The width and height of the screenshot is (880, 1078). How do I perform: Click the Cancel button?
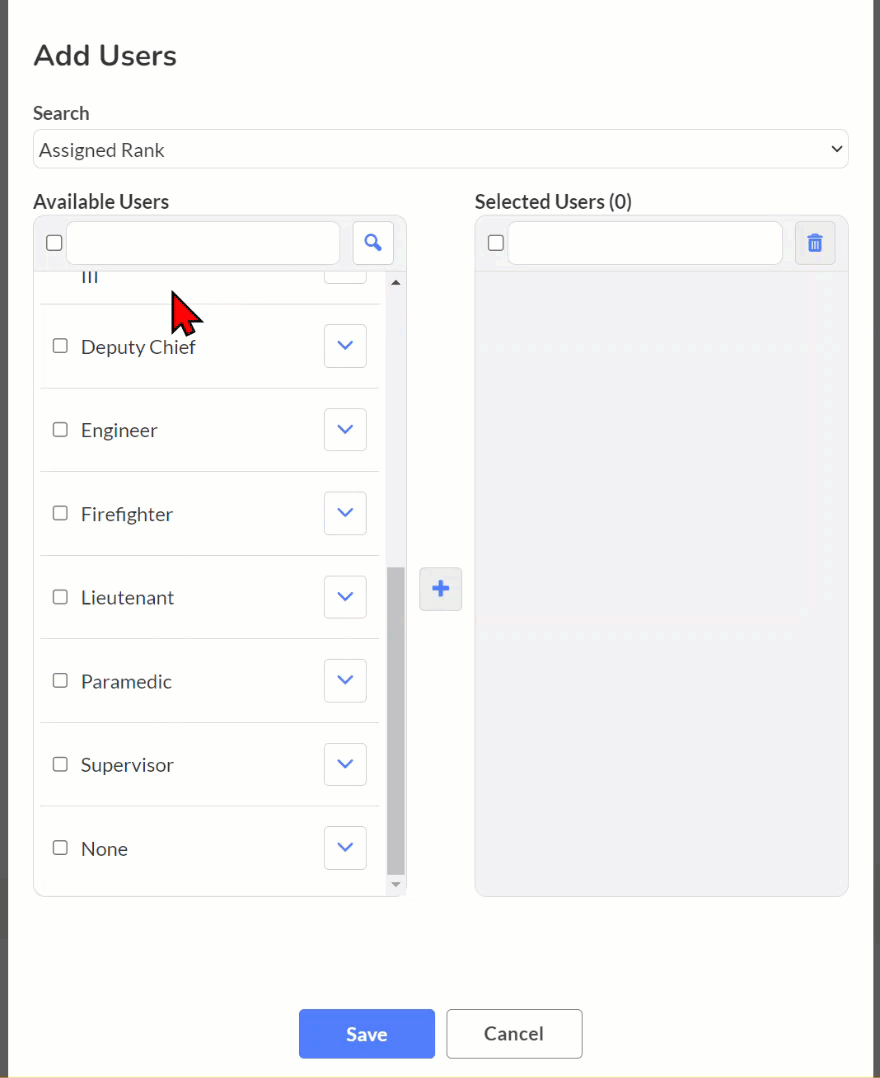click(x=514, y=1034)
